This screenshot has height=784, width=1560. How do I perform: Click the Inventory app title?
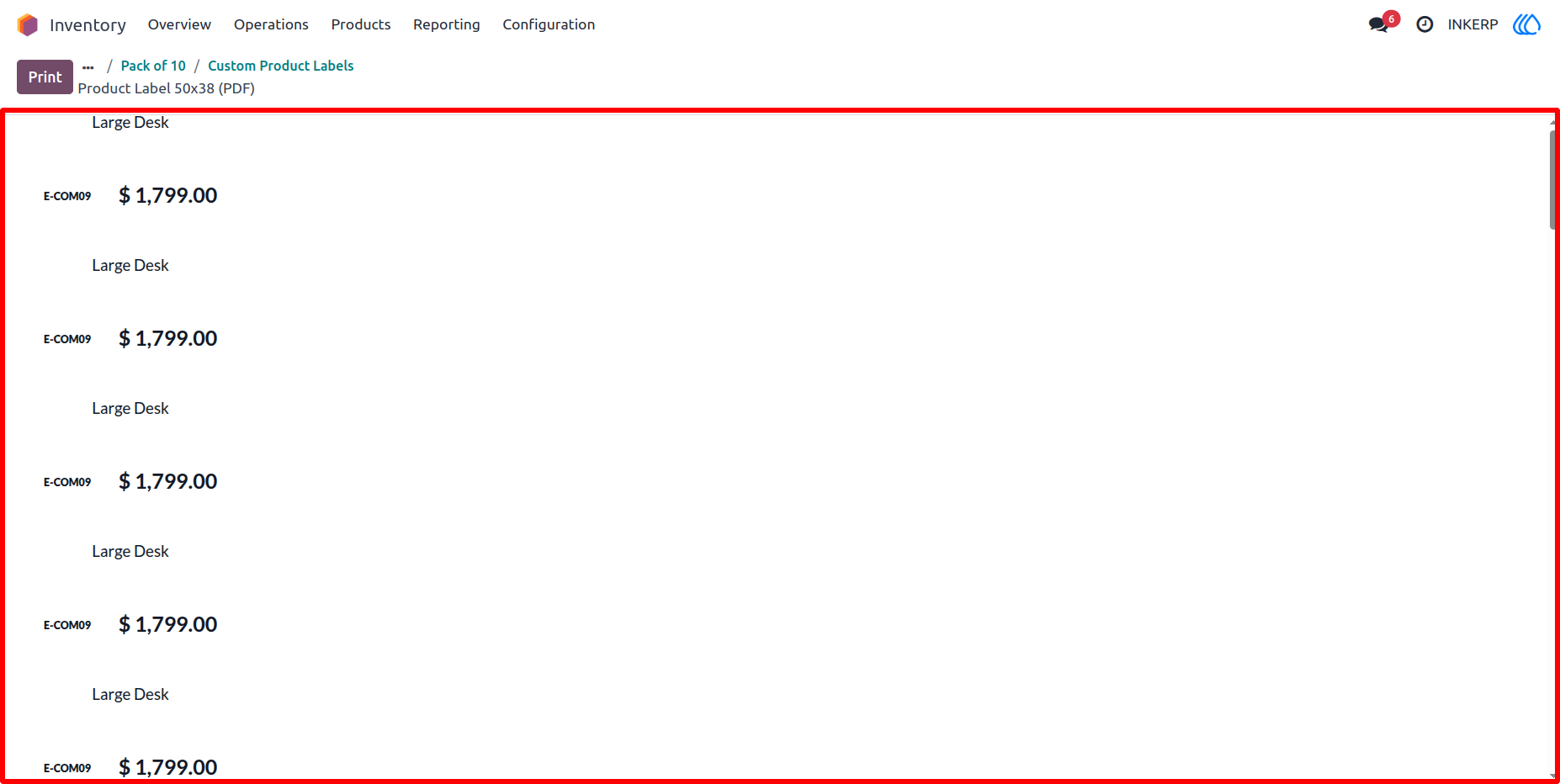(x=88, y=25)
